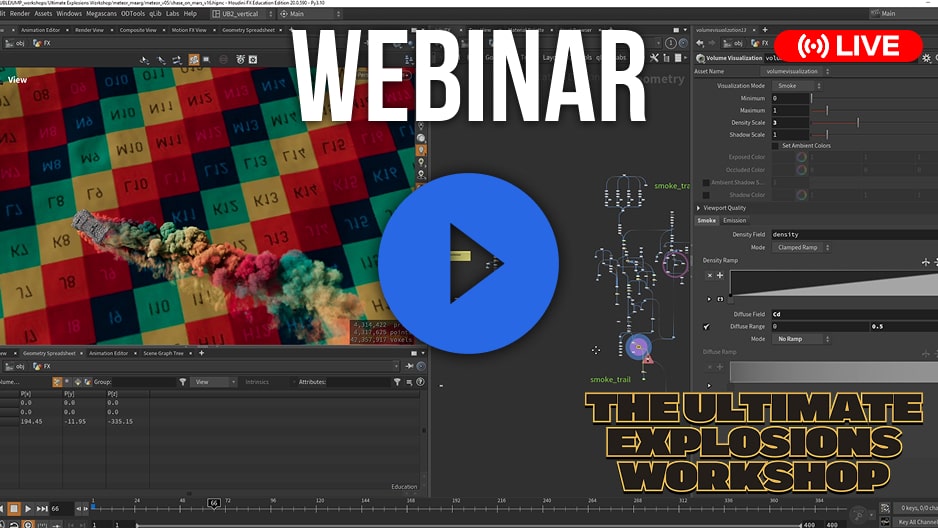Toggle the Ambient Shadow checkbox
The image size is (938, 528).
[x=706, y=182]
